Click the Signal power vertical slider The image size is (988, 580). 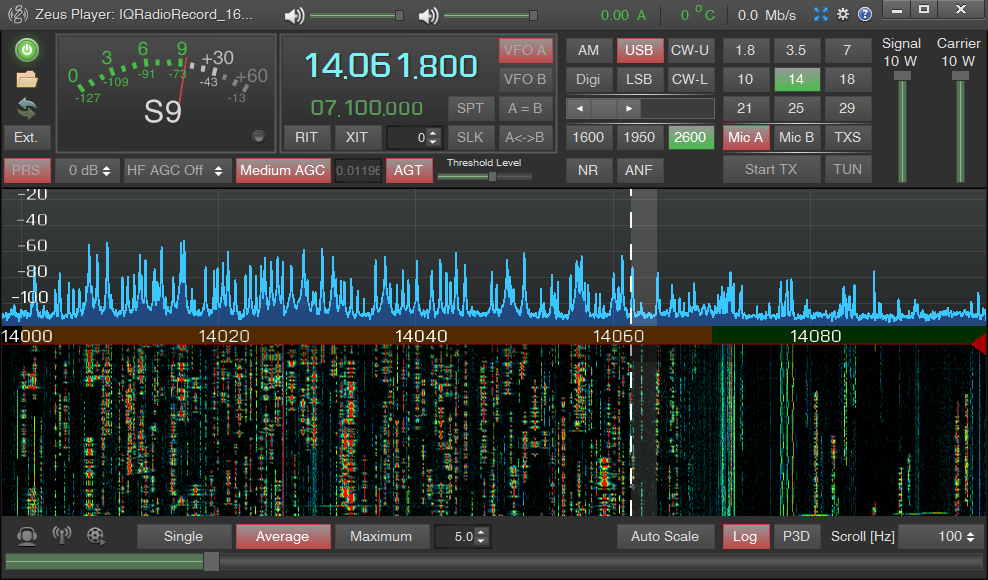coord(903,125)
